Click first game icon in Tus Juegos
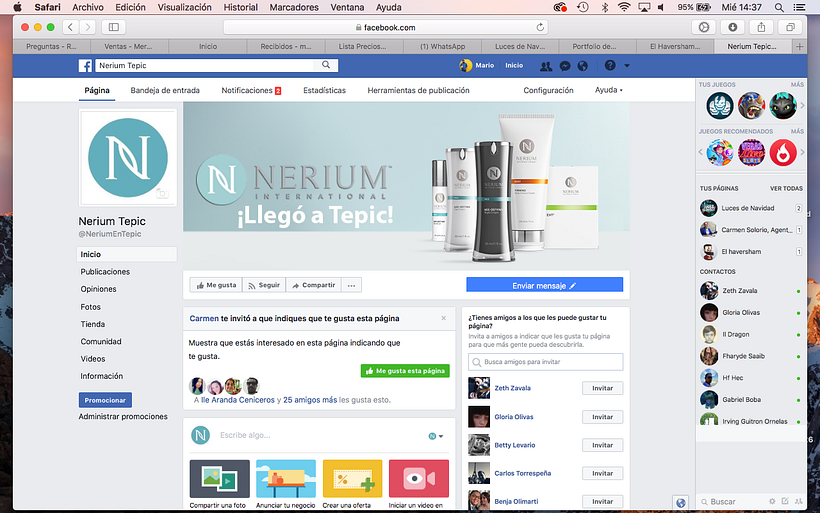The width and height of the screenshot is (820, 513). [x=720, y=106]
